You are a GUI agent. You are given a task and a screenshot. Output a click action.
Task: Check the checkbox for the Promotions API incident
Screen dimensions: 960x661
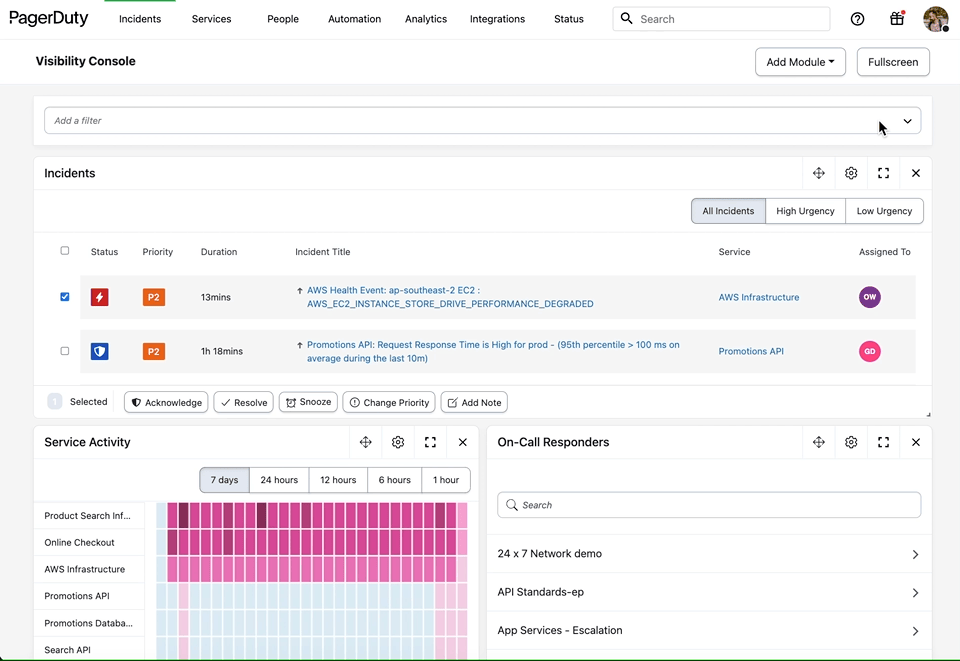[x=65, y=351]
